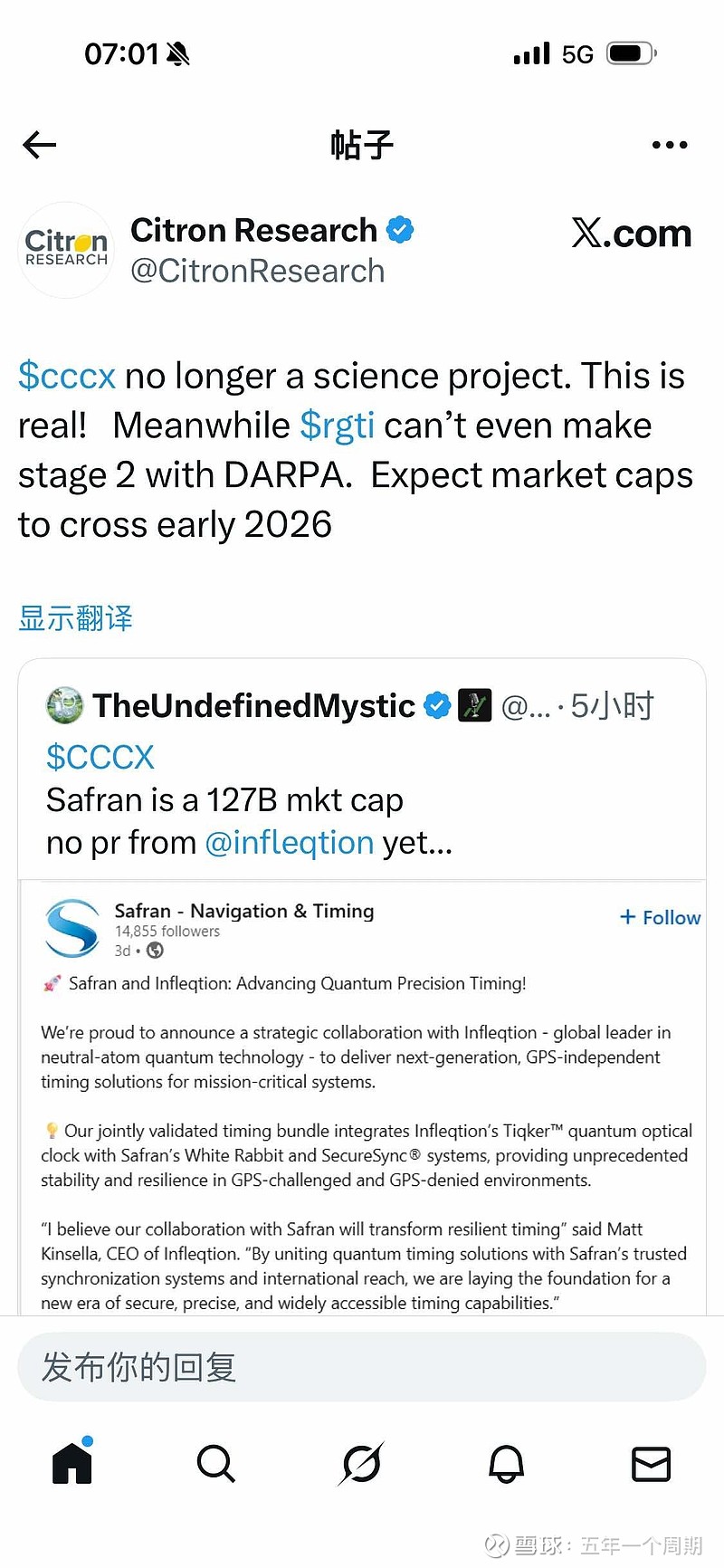Tap Citron Research blue verified badge

[400, 230]
